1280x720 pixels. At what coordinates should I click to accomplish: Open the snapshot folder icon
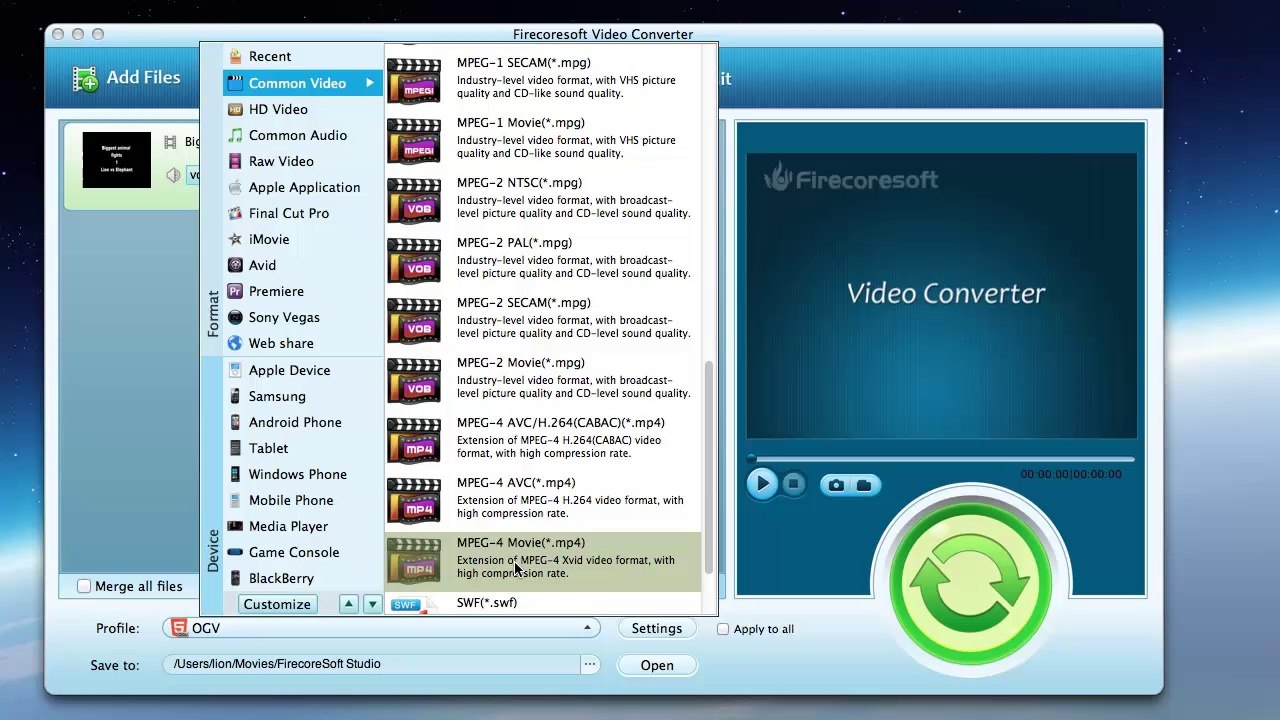[x=864, y=485]
